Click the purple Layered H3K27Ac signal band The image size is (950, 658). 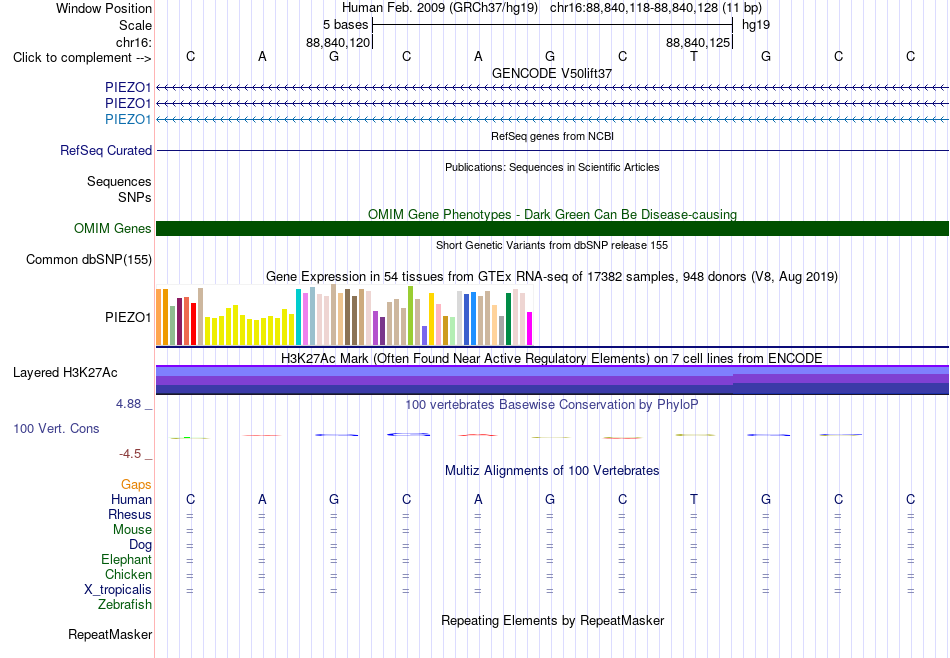pyautogui.click(x=552, y=380)
